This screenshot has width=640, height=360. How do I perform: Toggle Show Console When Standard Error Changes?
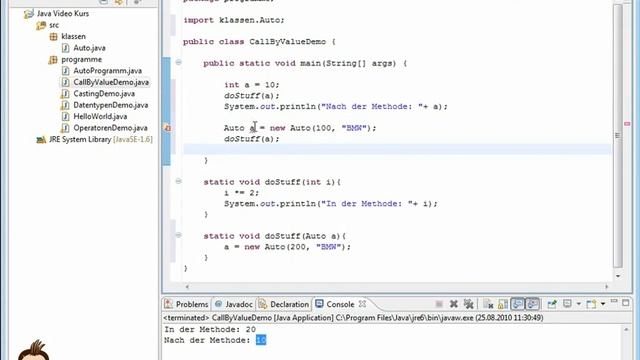(532, 304)
